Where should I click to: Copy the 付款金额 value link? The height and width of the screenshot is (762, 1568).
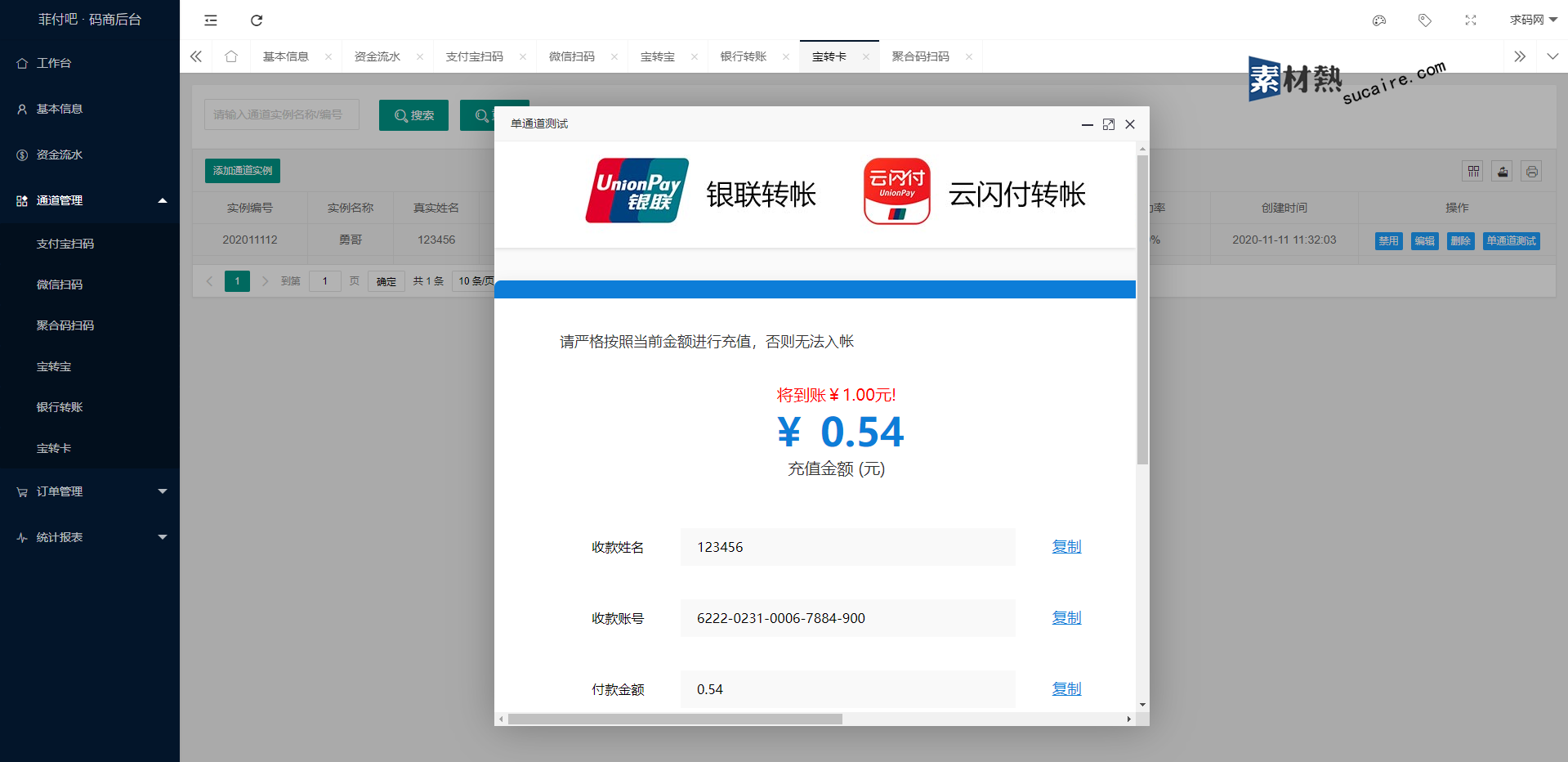pyautogui.click(x=1066, y=688)
